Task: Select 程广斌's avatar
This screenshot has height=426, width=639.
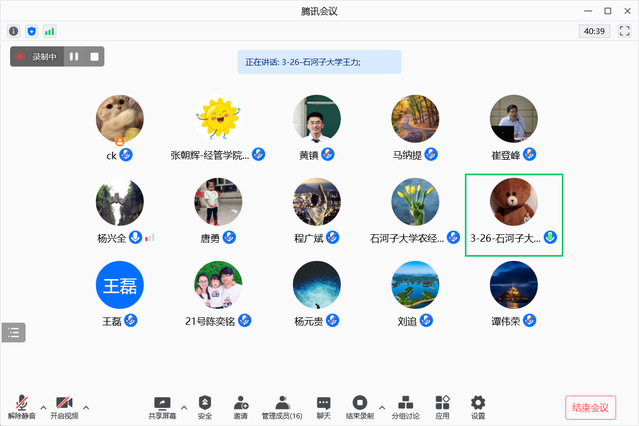Action: (317, 202)
